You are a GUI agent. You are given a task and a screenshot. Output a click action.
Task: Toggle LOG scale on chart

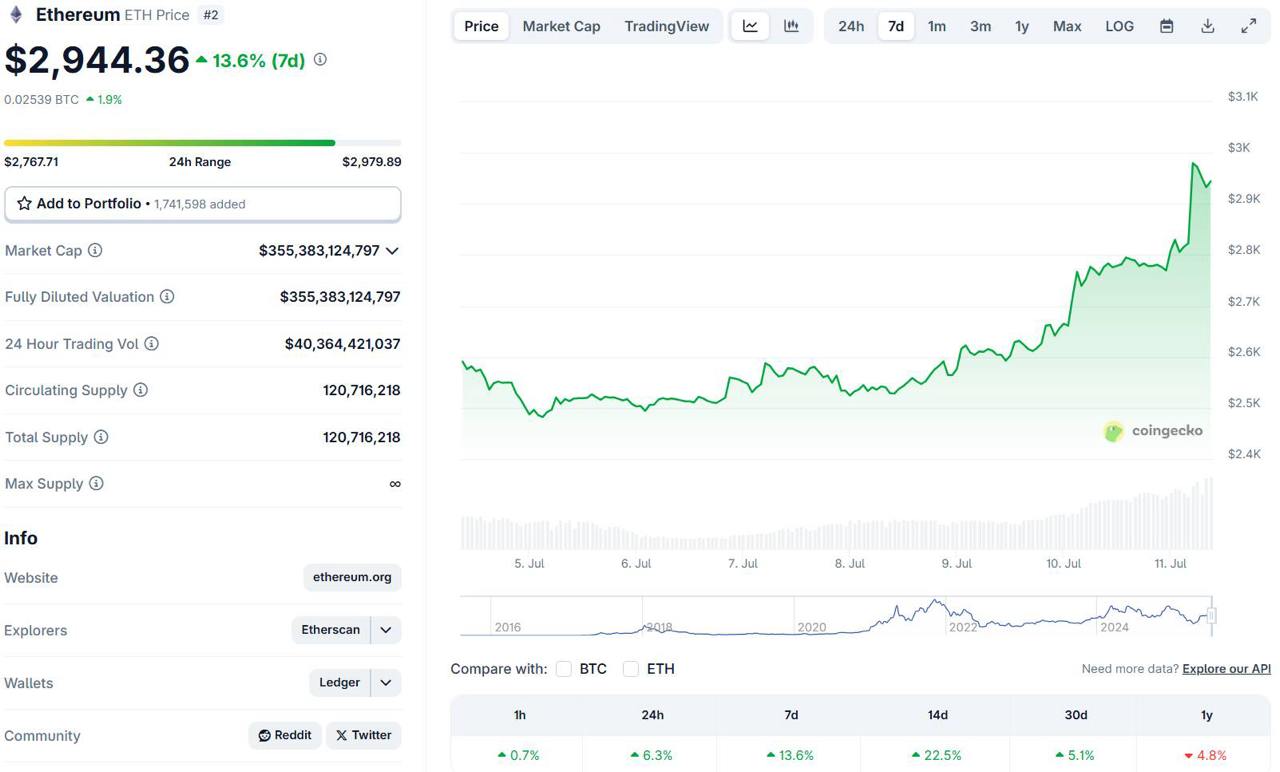[x=1119, y=26]
